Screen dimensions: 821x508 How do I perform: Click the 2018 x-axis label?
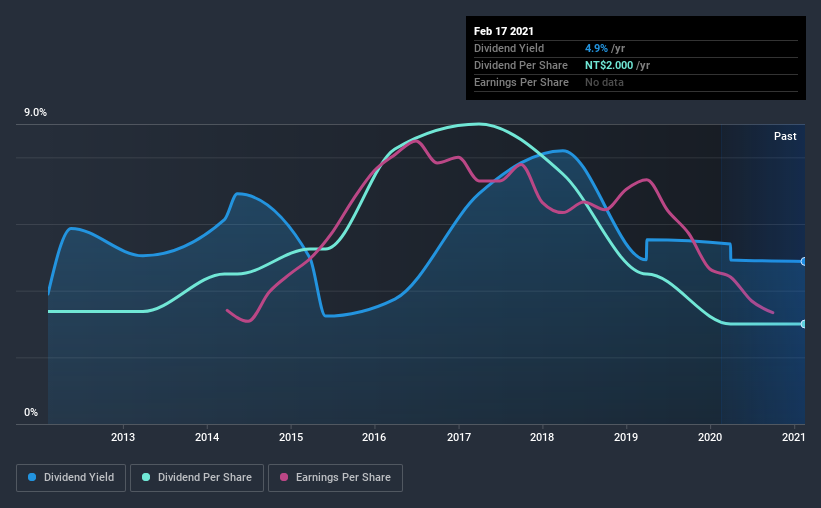pos(542,437)
